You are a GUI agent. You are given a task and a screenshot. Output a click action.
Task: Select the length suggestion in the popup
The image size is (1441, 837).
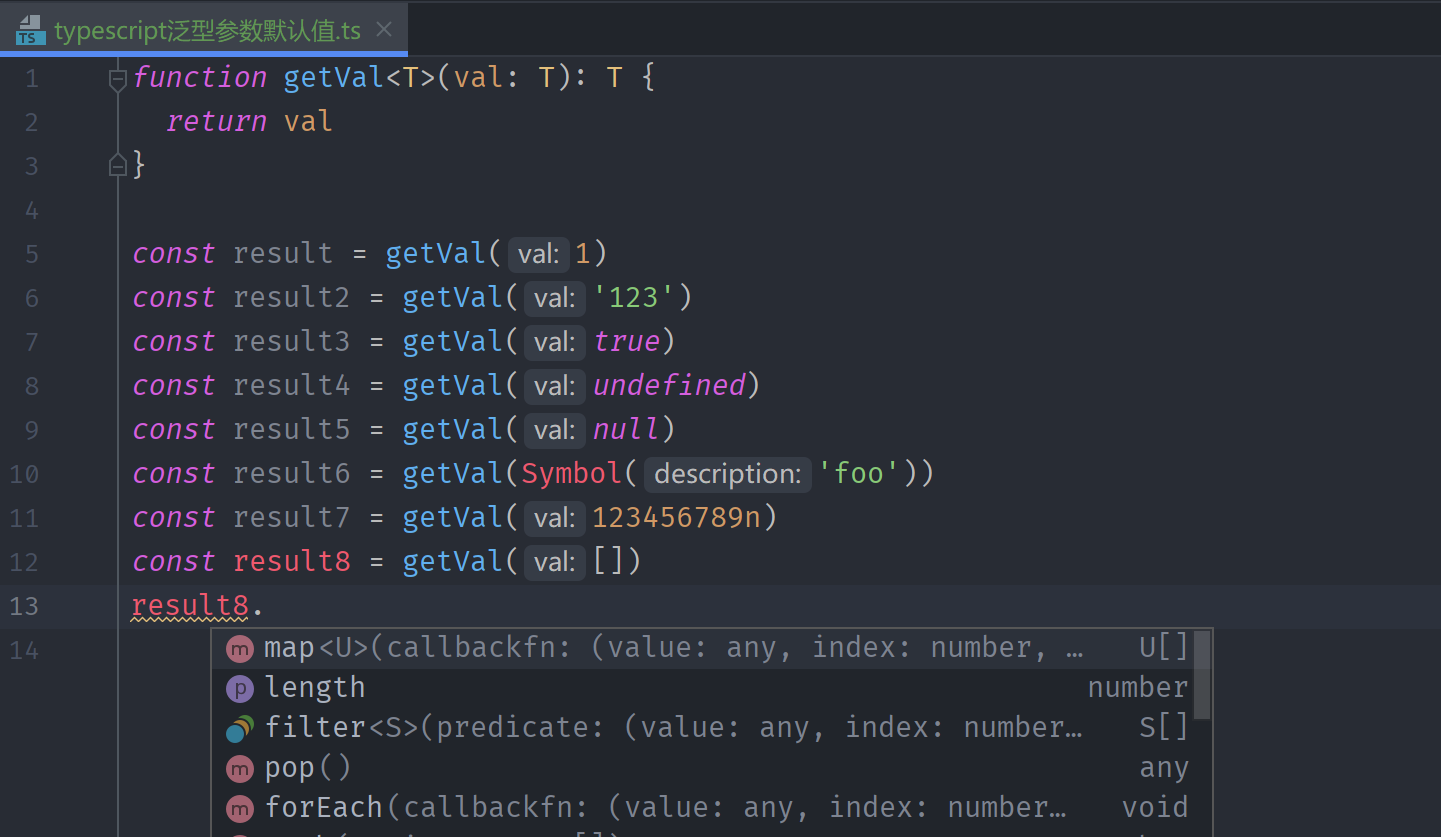click(x=315, y=688)
